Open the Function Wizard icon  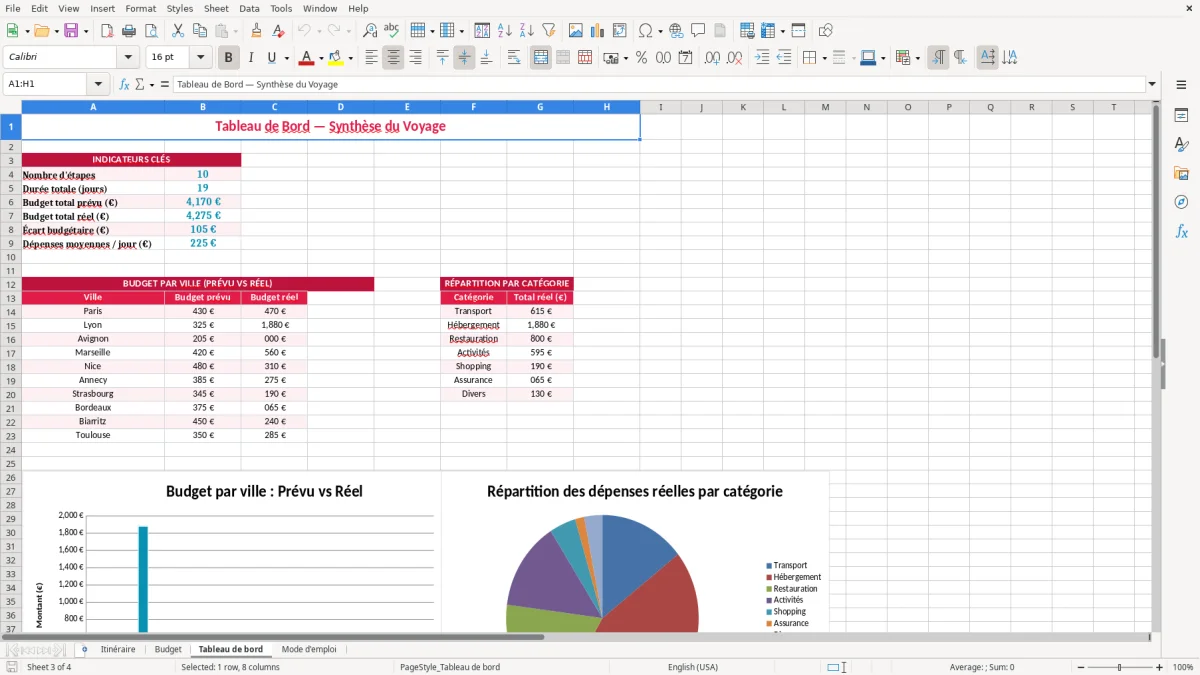pos(125,85)
